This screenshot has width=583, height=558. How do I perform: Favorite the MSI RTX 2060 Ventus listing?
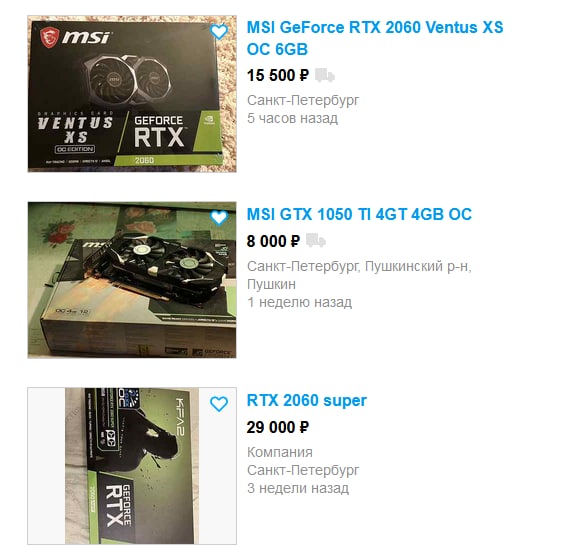219,32
